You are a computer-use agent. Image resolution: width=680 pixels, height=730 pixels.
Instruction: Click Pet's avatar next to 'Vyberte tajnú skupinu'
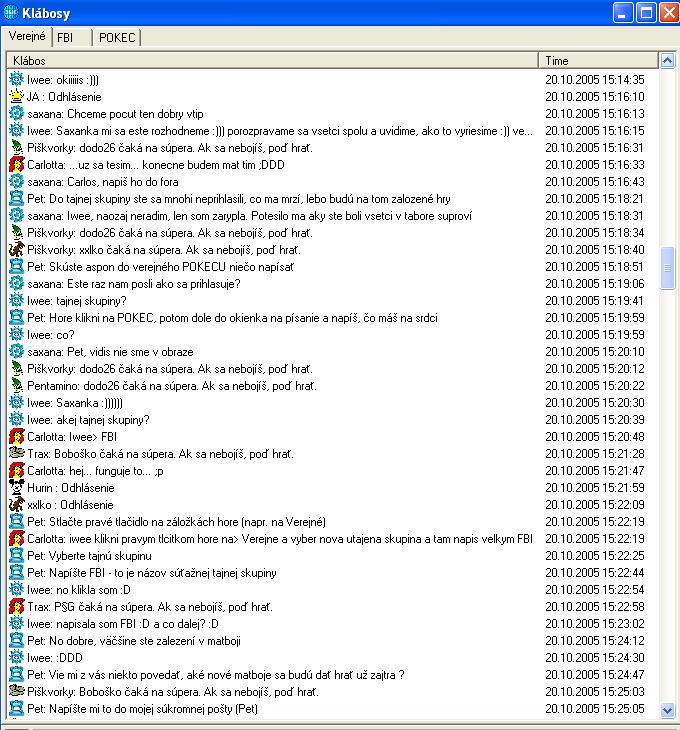click(x=16, y=556)
